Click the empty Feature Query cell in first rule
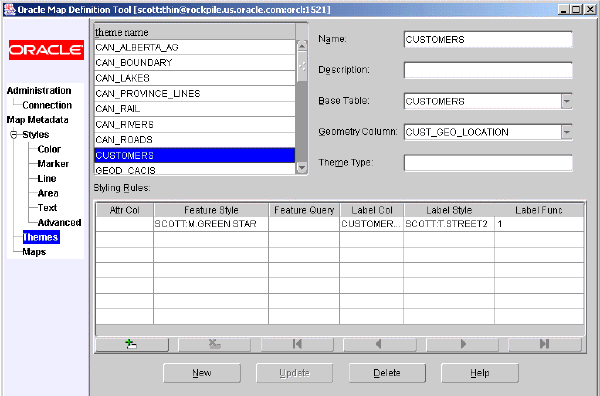 (304, 224)
